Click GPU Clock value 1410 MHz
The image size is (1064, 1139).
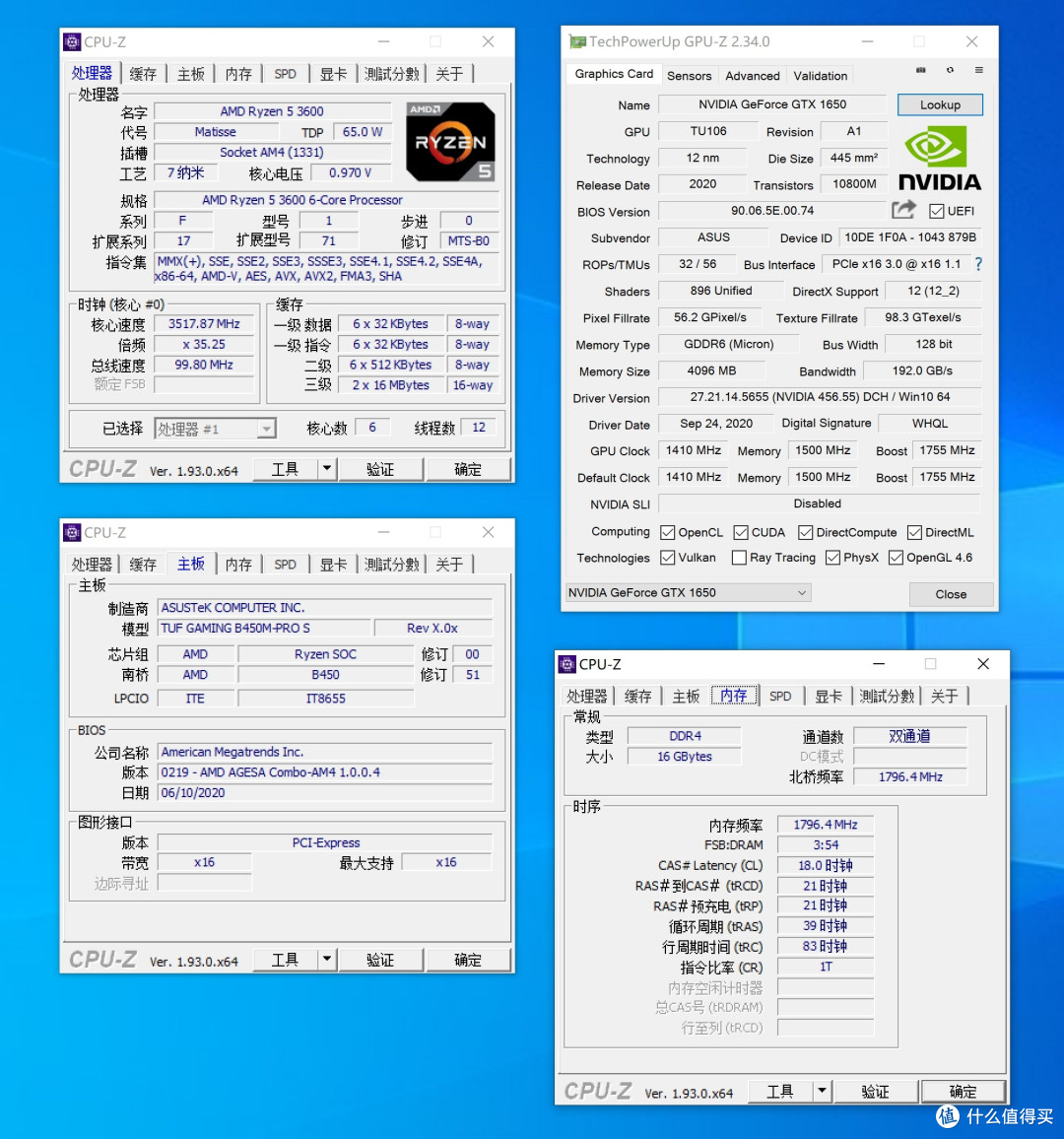[693, 450]
